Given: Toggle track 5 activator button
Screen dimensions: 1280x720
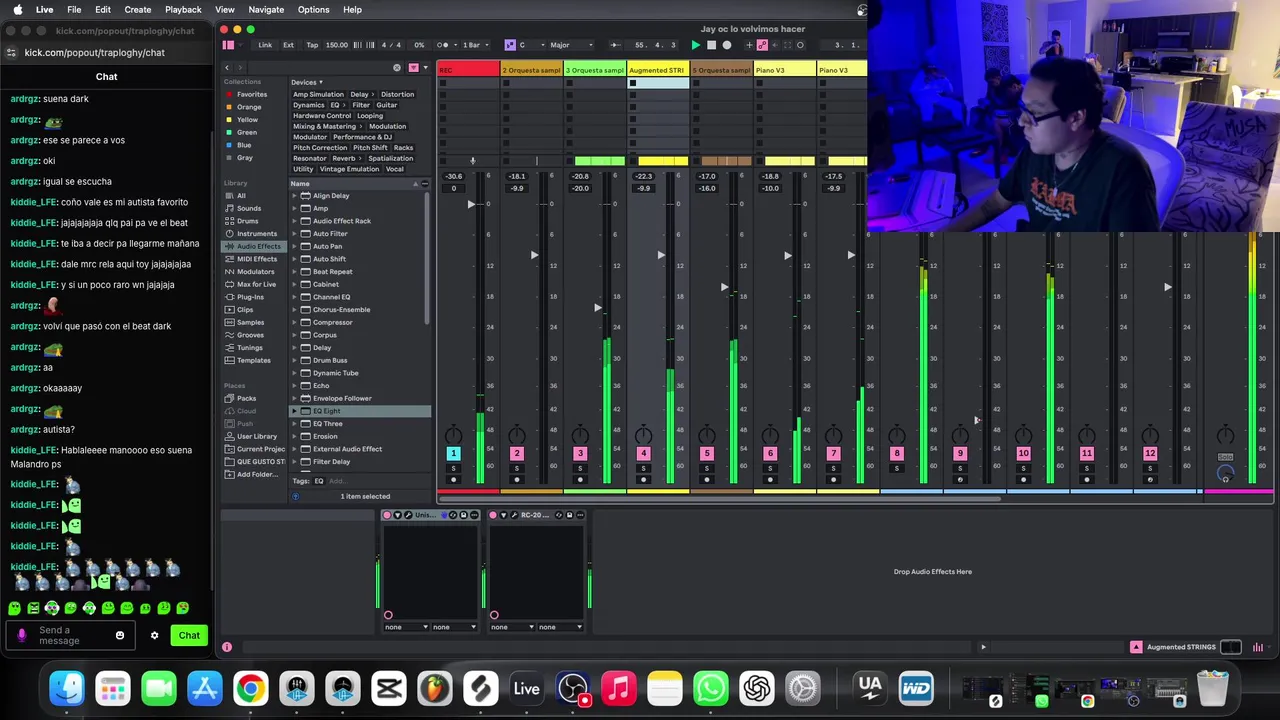Looking at the screenshot, I should 706,454.
